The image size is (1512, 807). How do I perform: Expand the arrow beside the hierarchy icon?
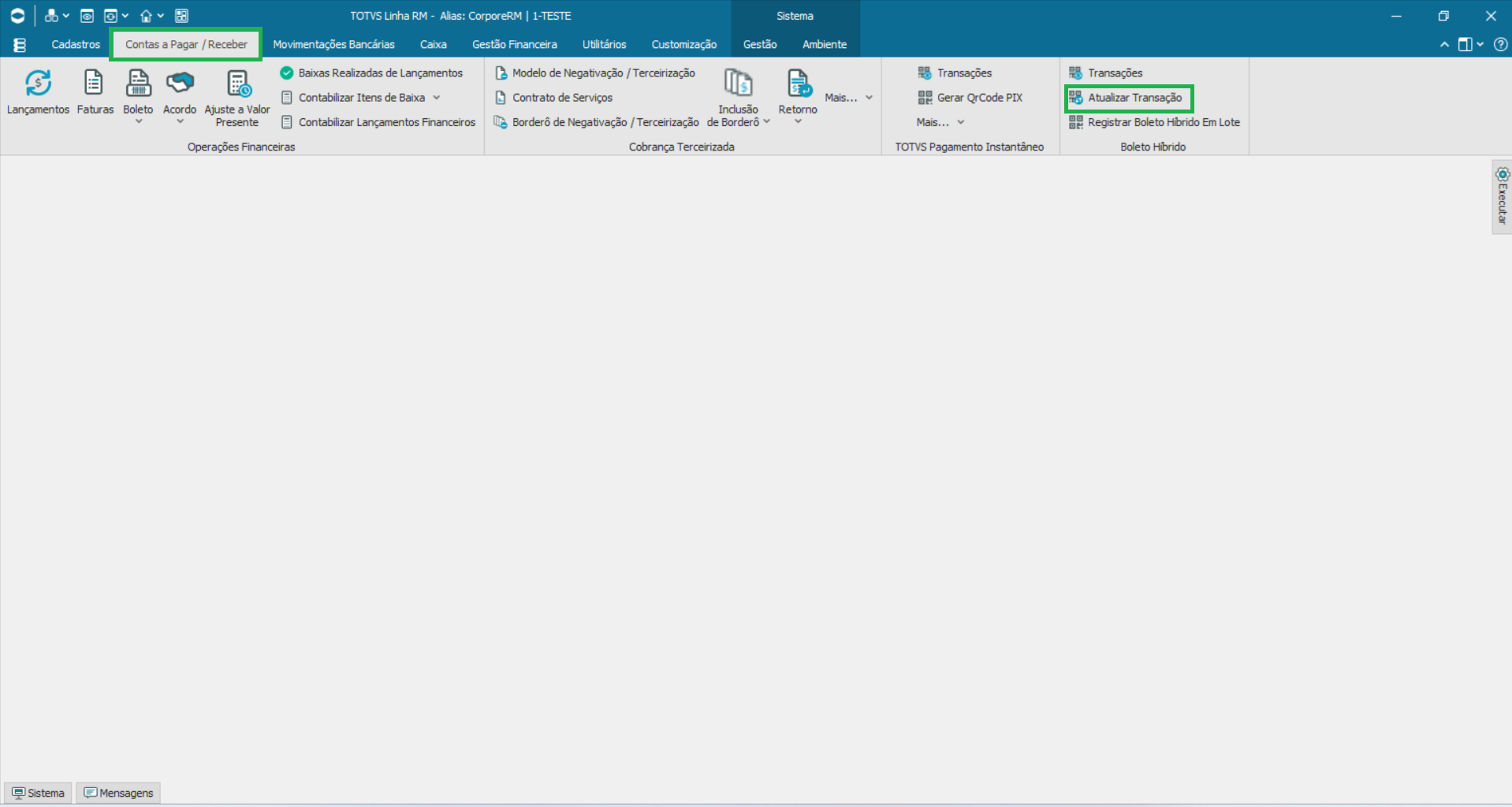coord(65,16)
